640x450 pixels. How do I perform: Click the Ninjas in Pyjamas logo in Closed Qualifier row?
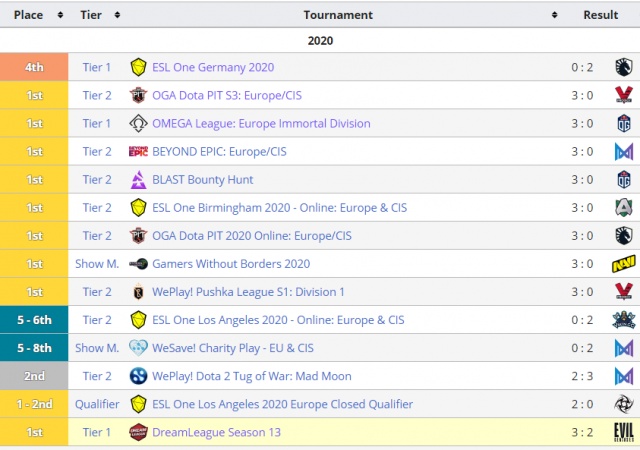(x=623, y=404)
